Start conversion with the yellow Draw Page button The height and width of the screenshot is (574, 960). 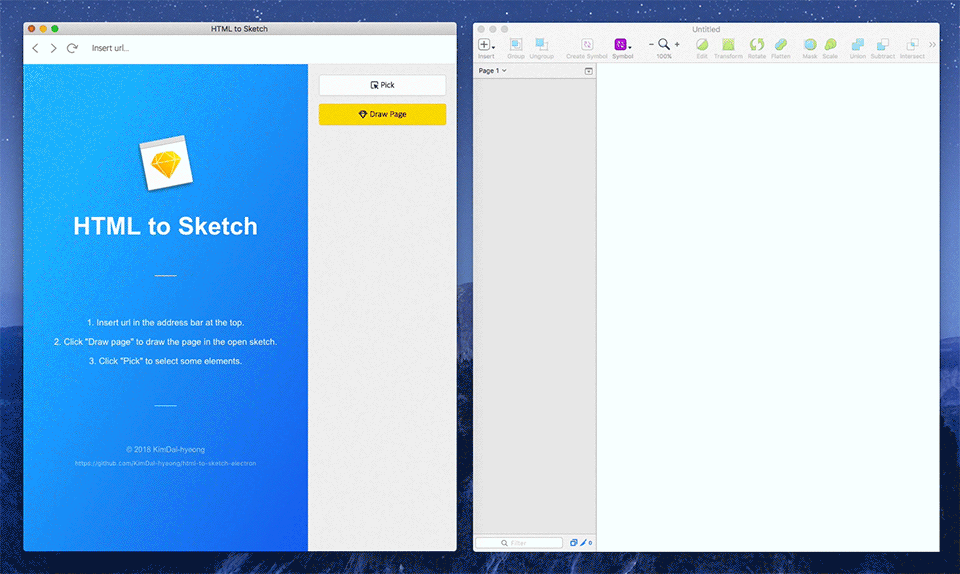point(382,114)
